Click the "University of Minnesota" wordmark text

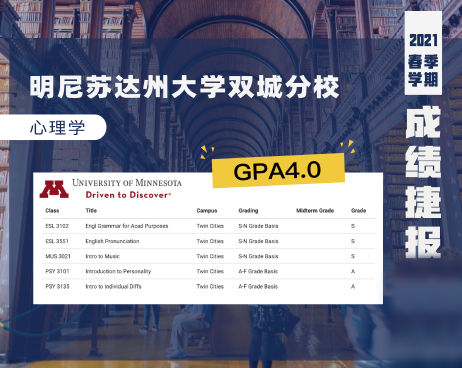(x=127, y=183)
